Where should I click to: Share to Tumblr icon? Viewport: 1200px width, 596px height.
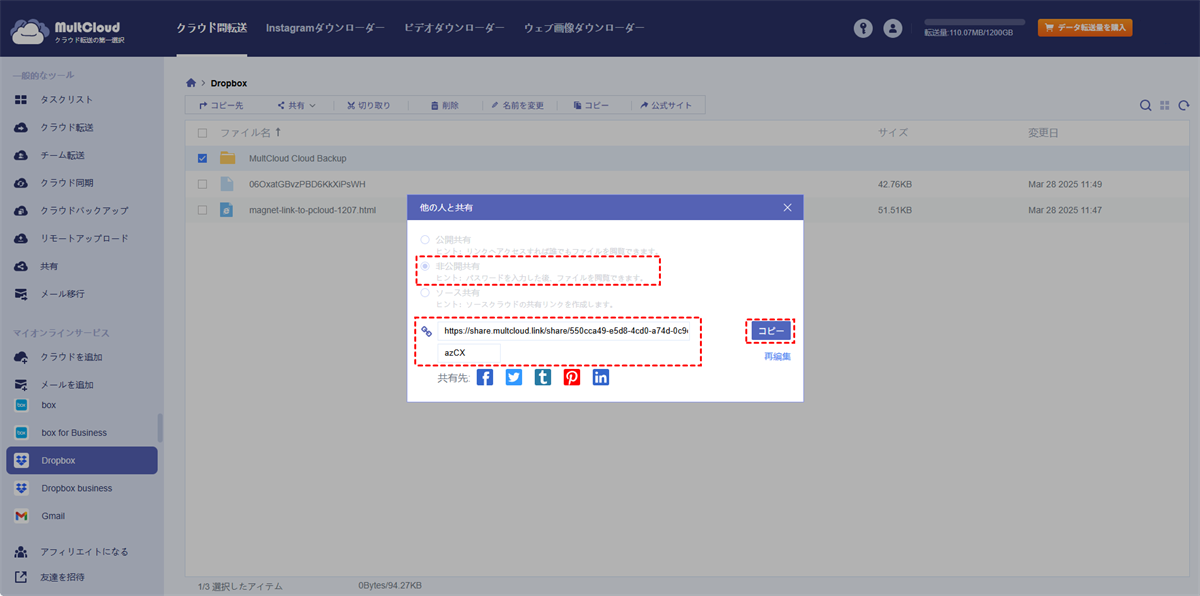click(x=543, y=377)
